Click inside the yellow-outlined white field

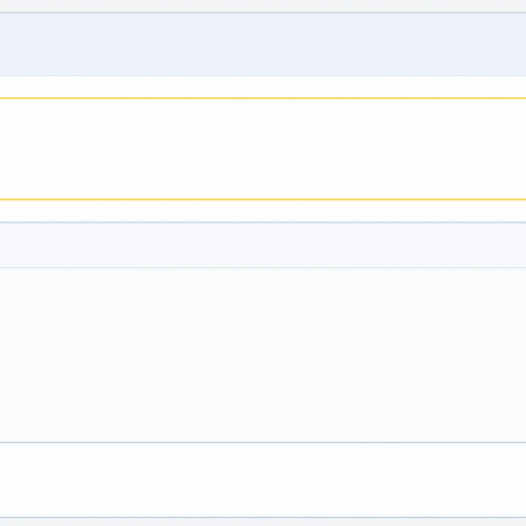point(263,149)
